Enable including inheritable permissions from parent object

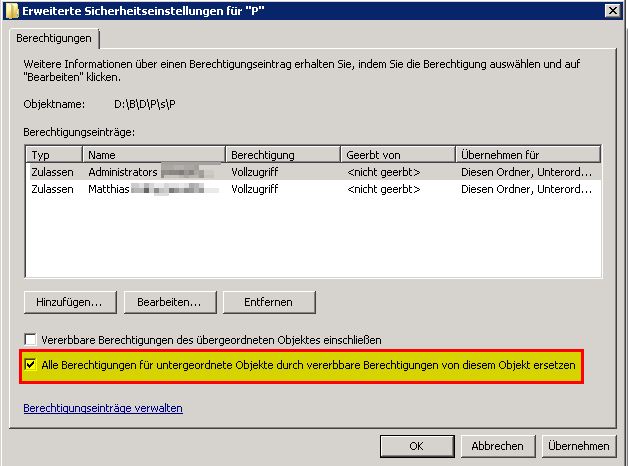point(31,340)
